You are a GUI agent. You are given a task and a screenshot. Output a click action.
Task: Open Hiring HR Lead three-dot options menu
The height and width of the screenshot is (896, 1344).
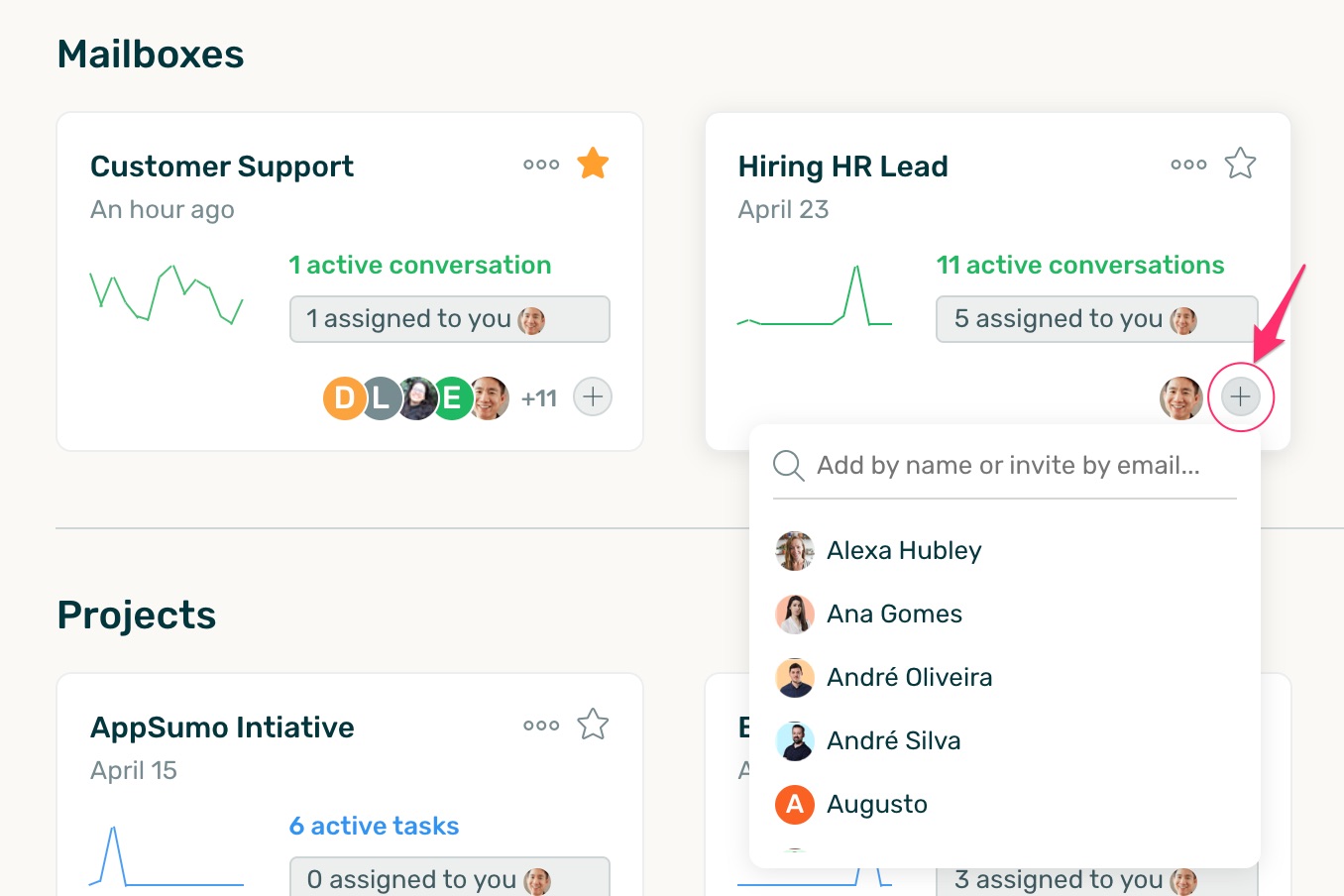1188,165
